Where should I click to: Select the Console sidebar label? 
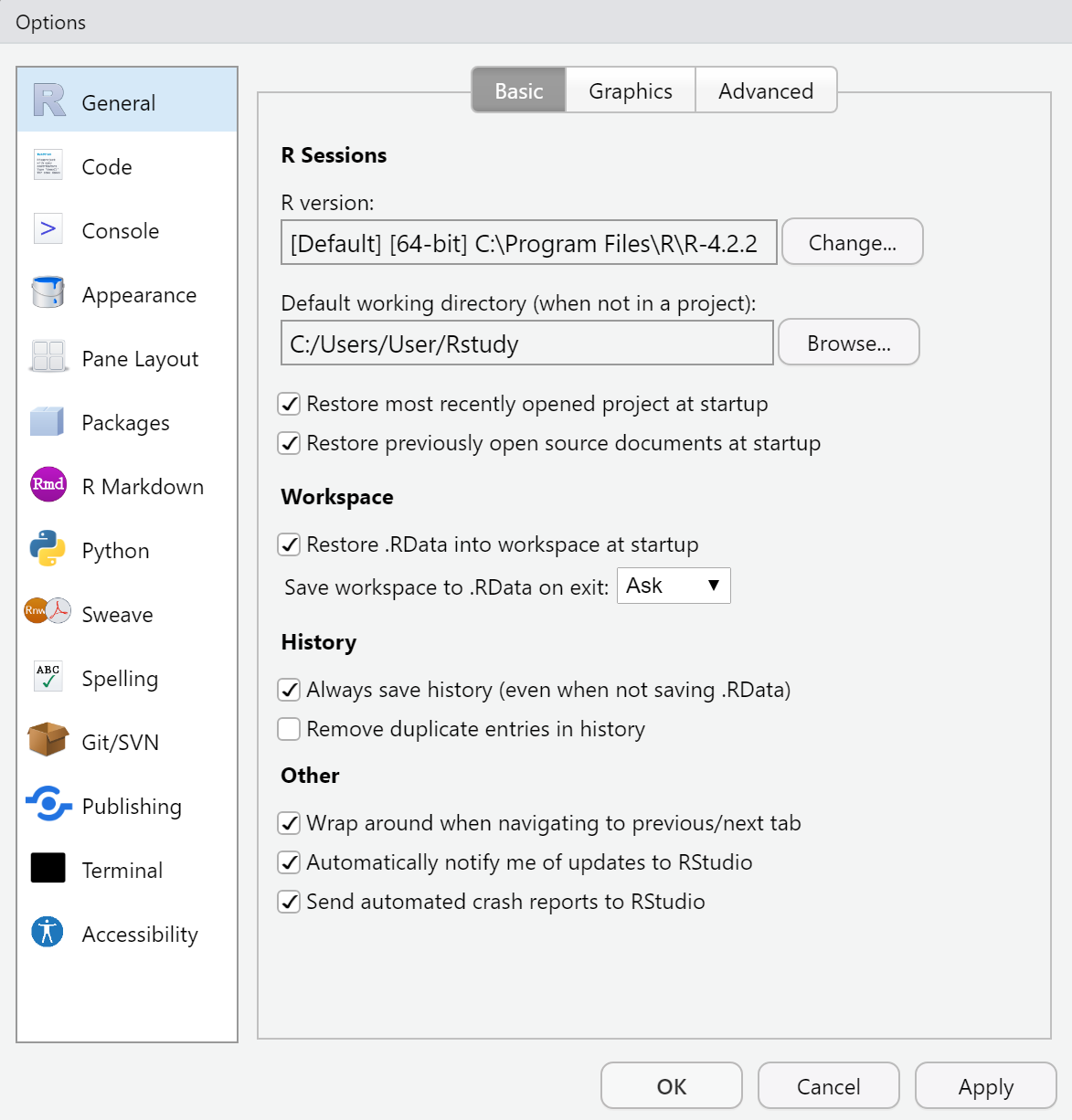click(121, 231)
